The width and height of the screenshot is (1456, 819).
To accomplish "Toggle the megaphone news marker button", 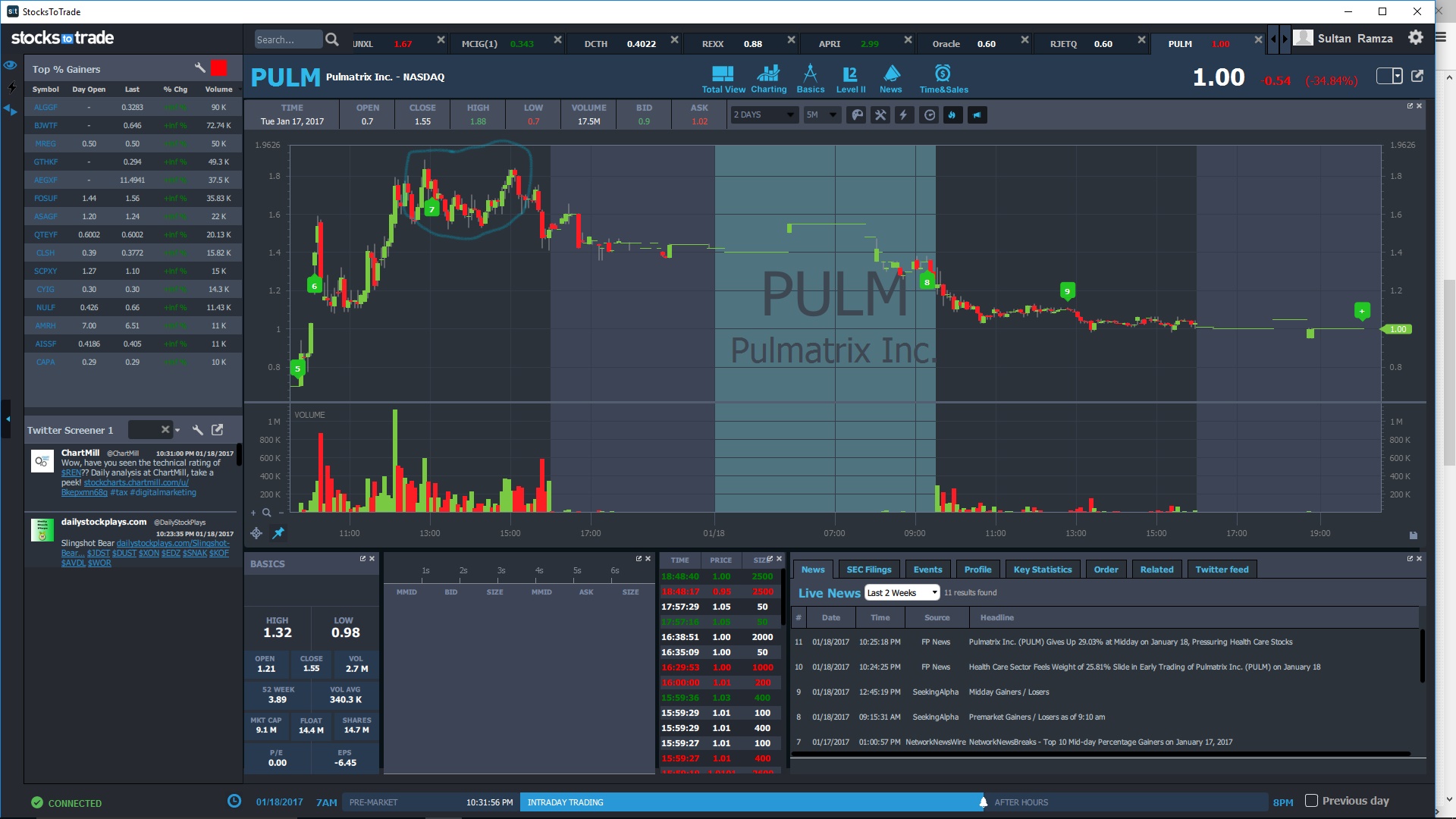I will click(977, 115).
